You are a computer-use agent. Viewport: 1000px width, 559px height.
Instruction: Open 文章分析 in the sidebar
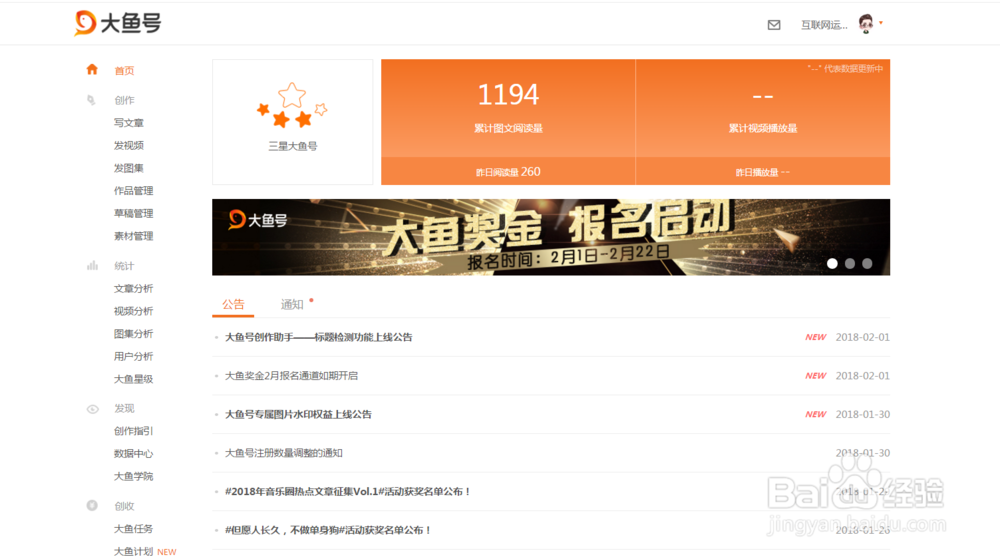[x=133, y=288]
